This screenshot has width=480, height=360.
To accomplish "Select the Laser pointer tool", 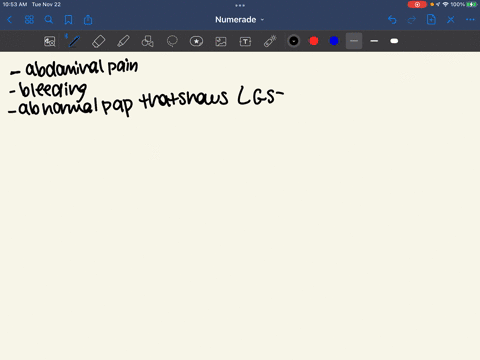I will point(270,41).
